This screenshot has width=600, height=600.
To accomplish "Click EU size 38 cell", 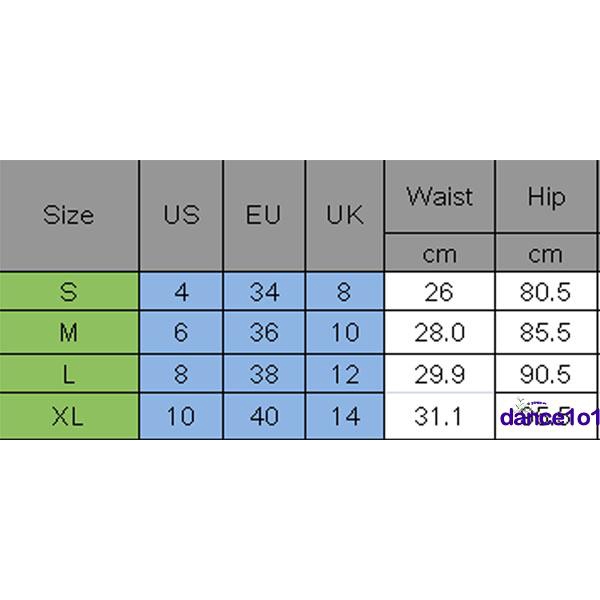I will 263,374.
